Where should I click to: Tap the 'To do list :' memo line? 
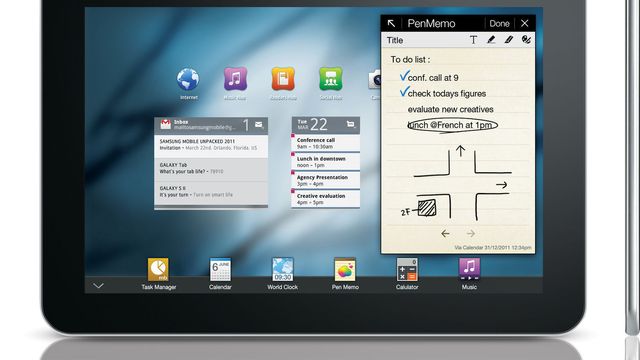(410, 60)
